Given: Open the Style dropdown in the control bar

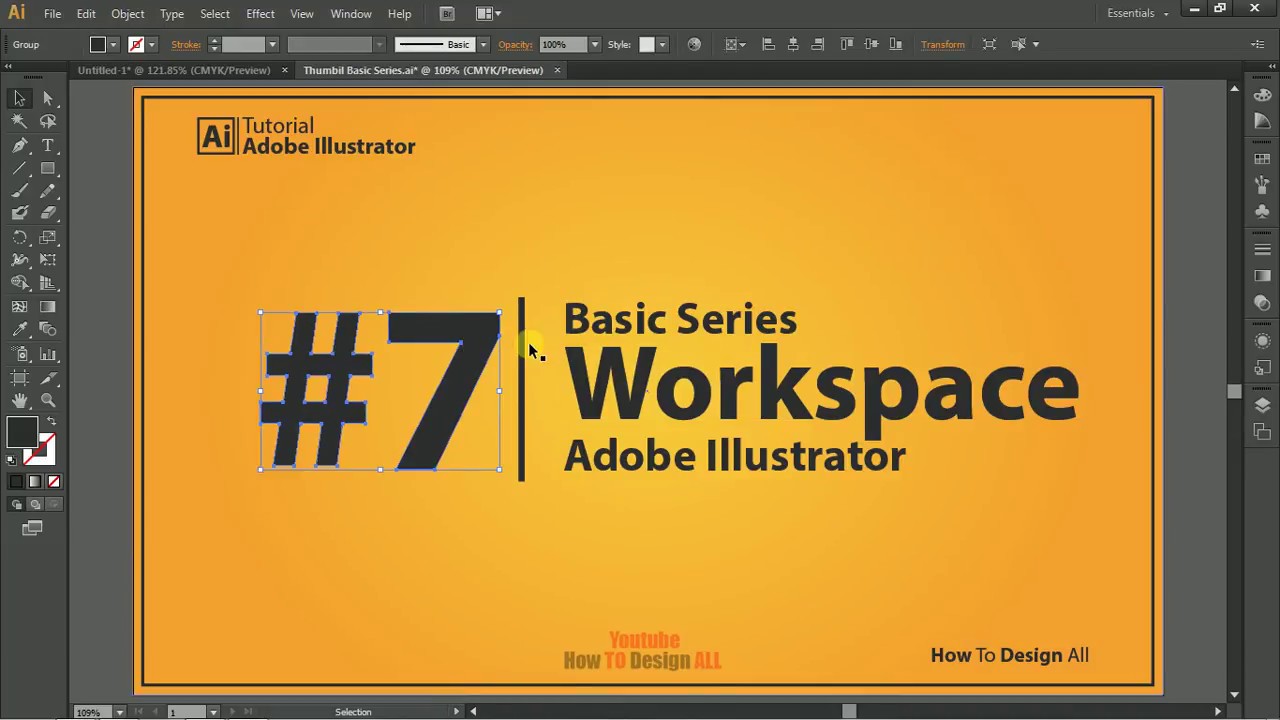Looking at the screenshot, I should tap(662, 44).
